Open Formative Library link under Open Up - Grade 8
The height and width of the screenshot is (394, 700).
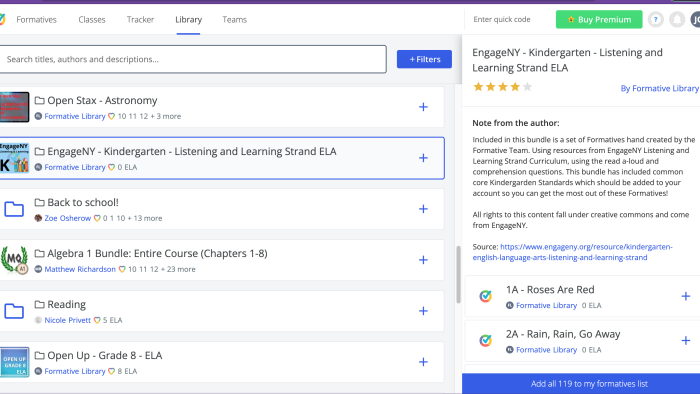pyautogui.click(x=75, y=371)
